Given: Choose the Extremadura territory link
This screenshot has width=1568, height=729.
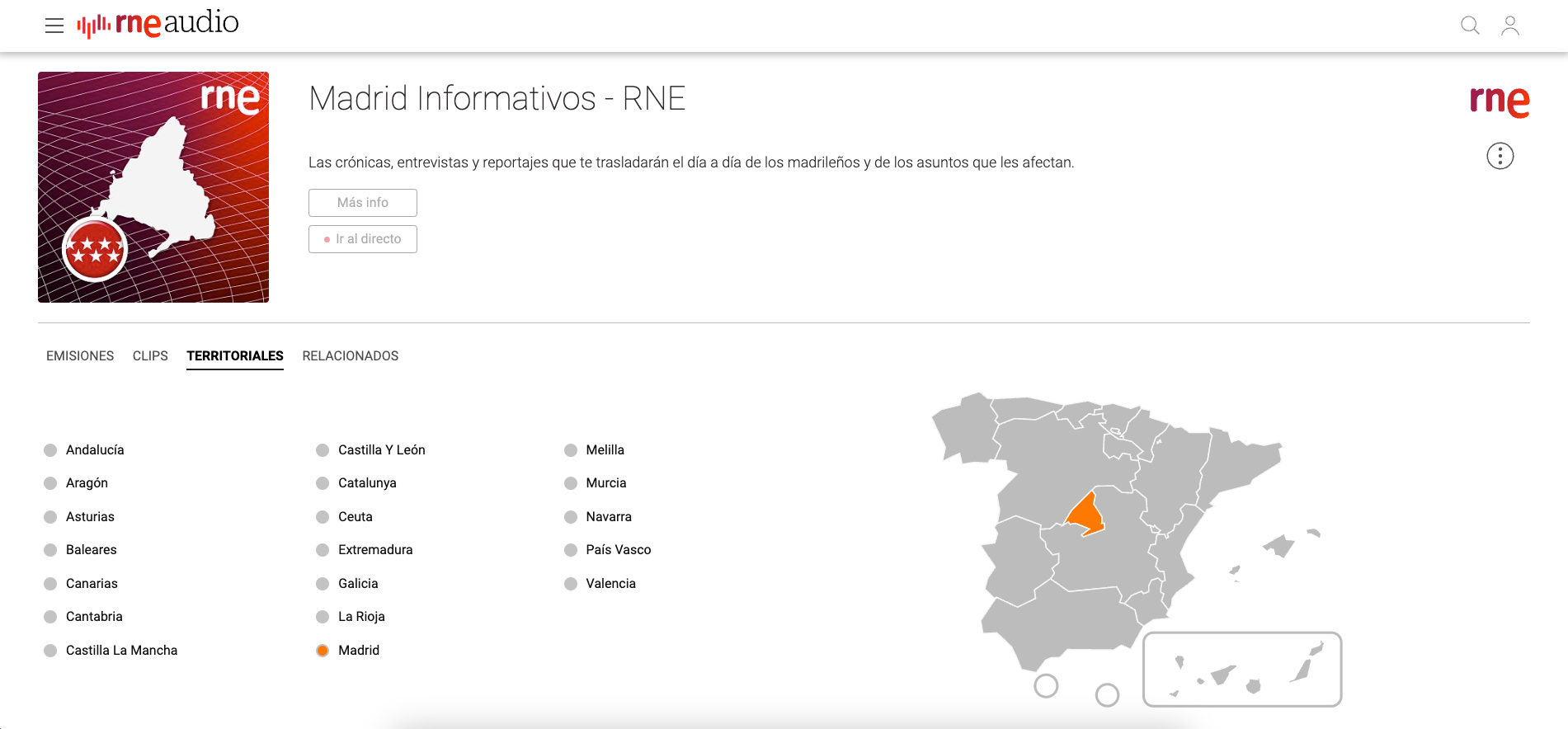Looking at the screenshot, I should tap(375, 550).
